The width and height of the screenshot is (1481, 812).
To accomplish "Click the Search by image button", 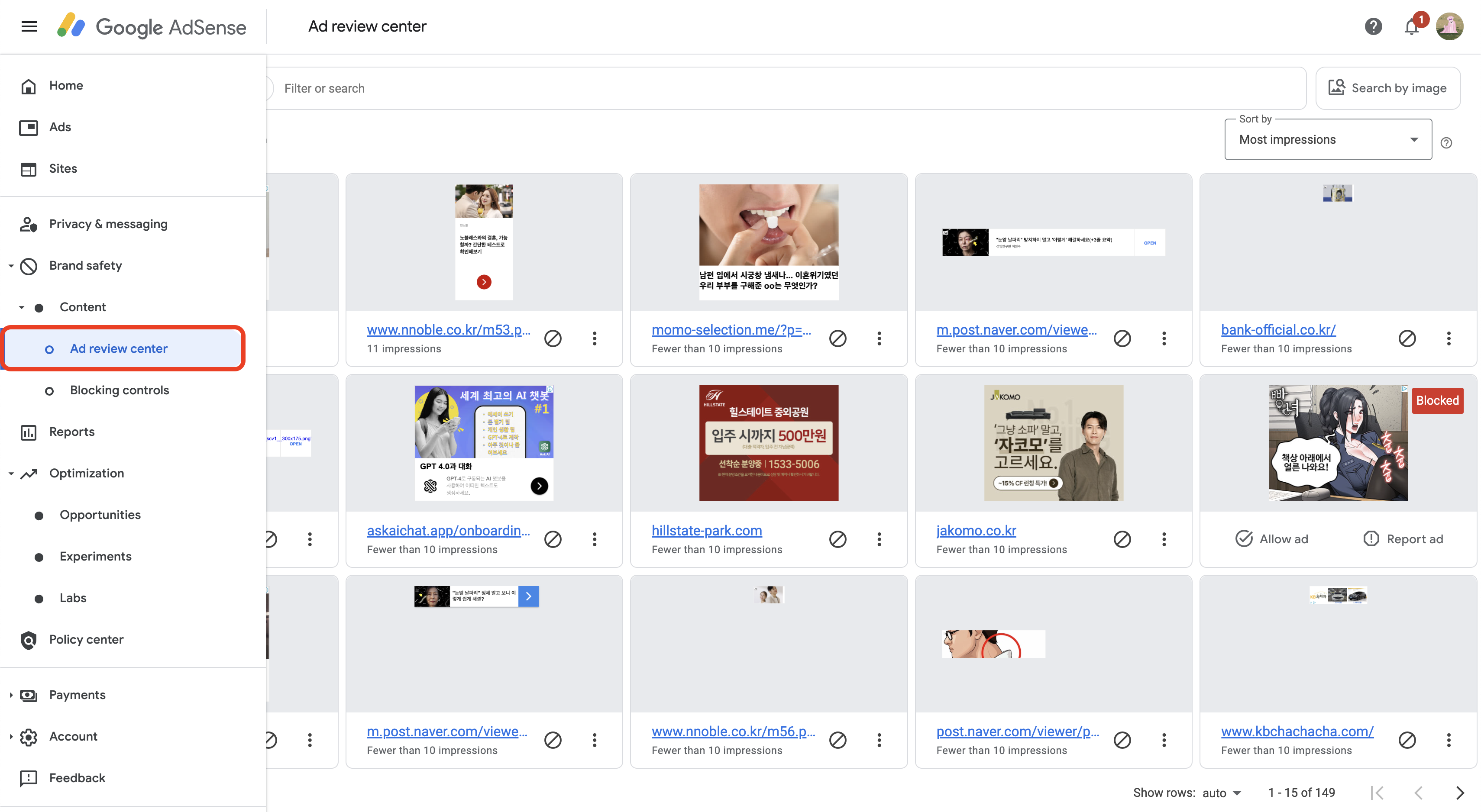I will (1387, 88).
